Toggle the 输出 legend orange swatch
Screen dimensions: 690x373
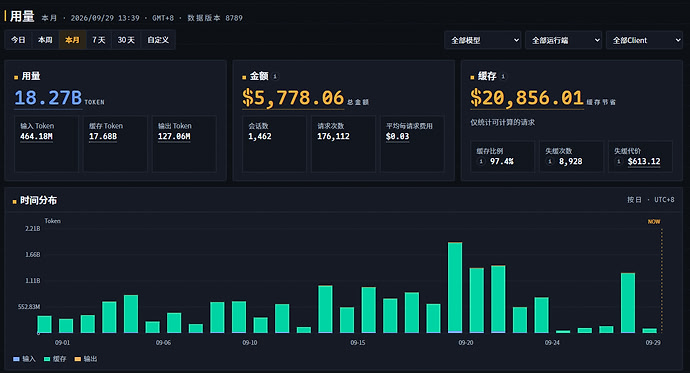pyautogui.click(x=78, y=359)
